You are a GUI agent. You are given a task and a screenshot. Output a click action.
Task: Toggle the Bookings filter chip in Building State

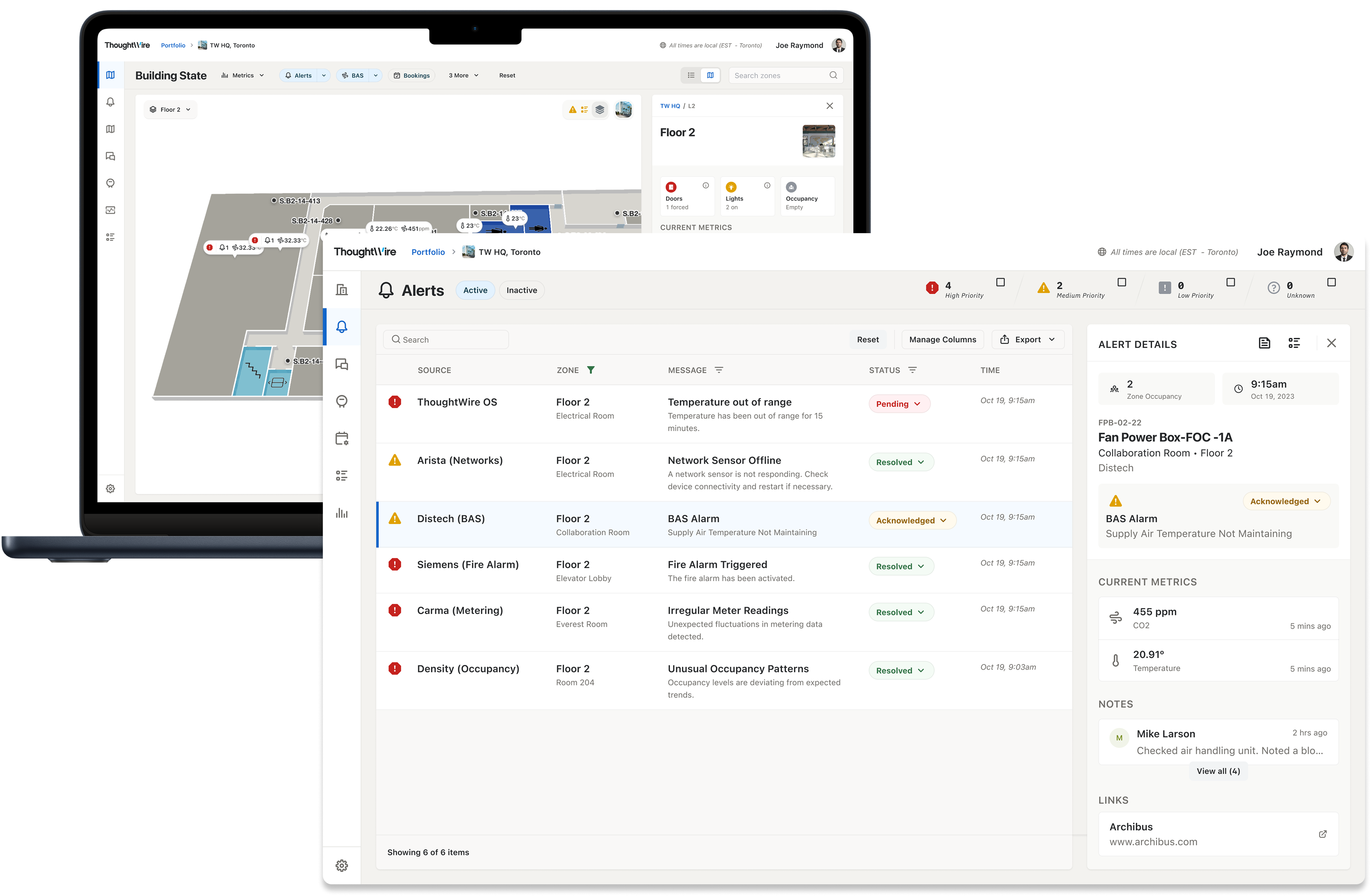pyautogui.click(x=412, y=75)
